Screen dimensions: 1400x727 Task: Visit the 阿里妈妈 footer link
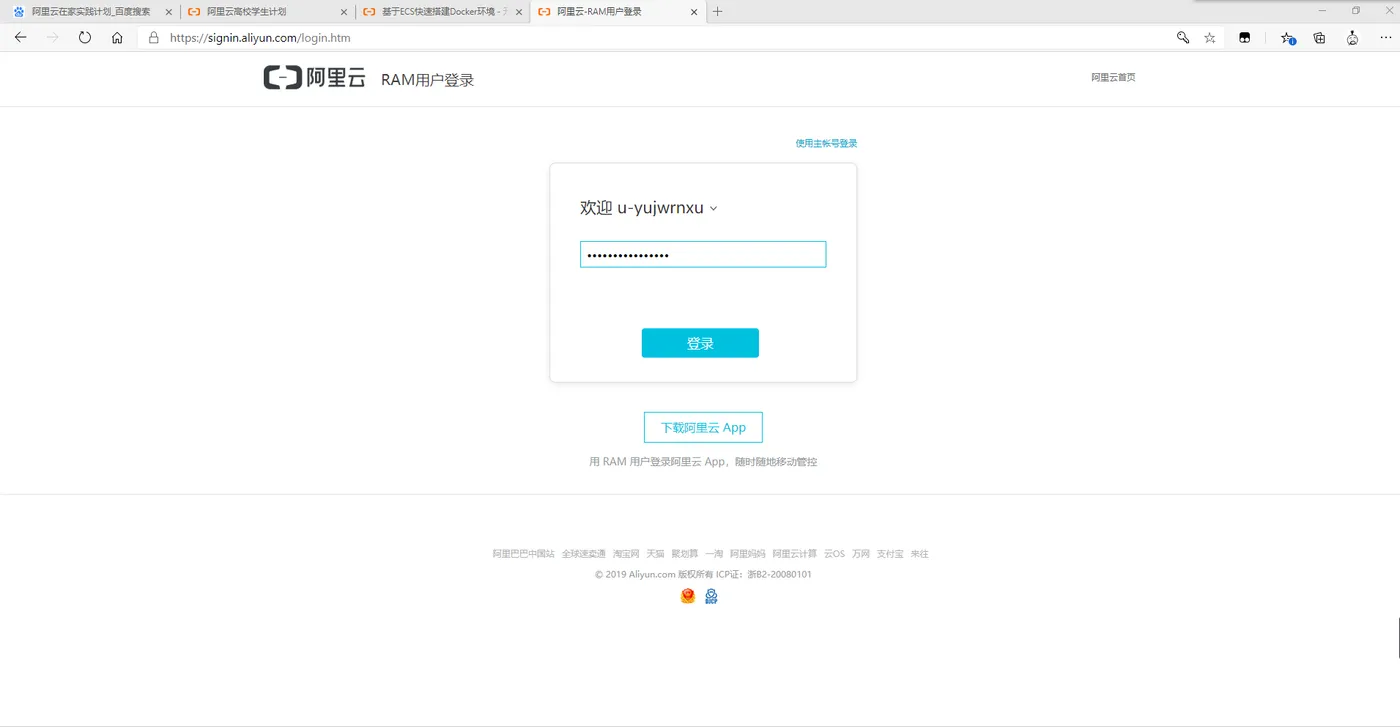point(747,554)
